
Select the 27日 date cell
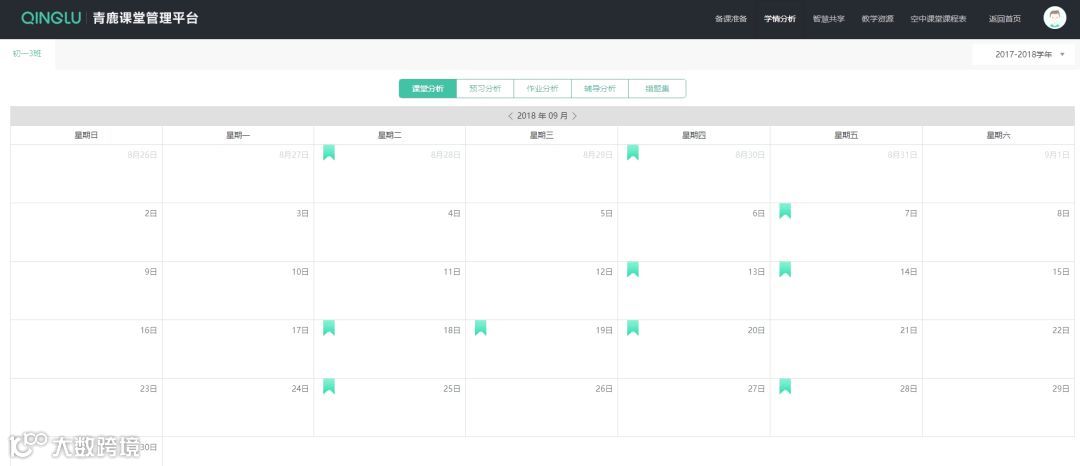(x=694, y=407)
